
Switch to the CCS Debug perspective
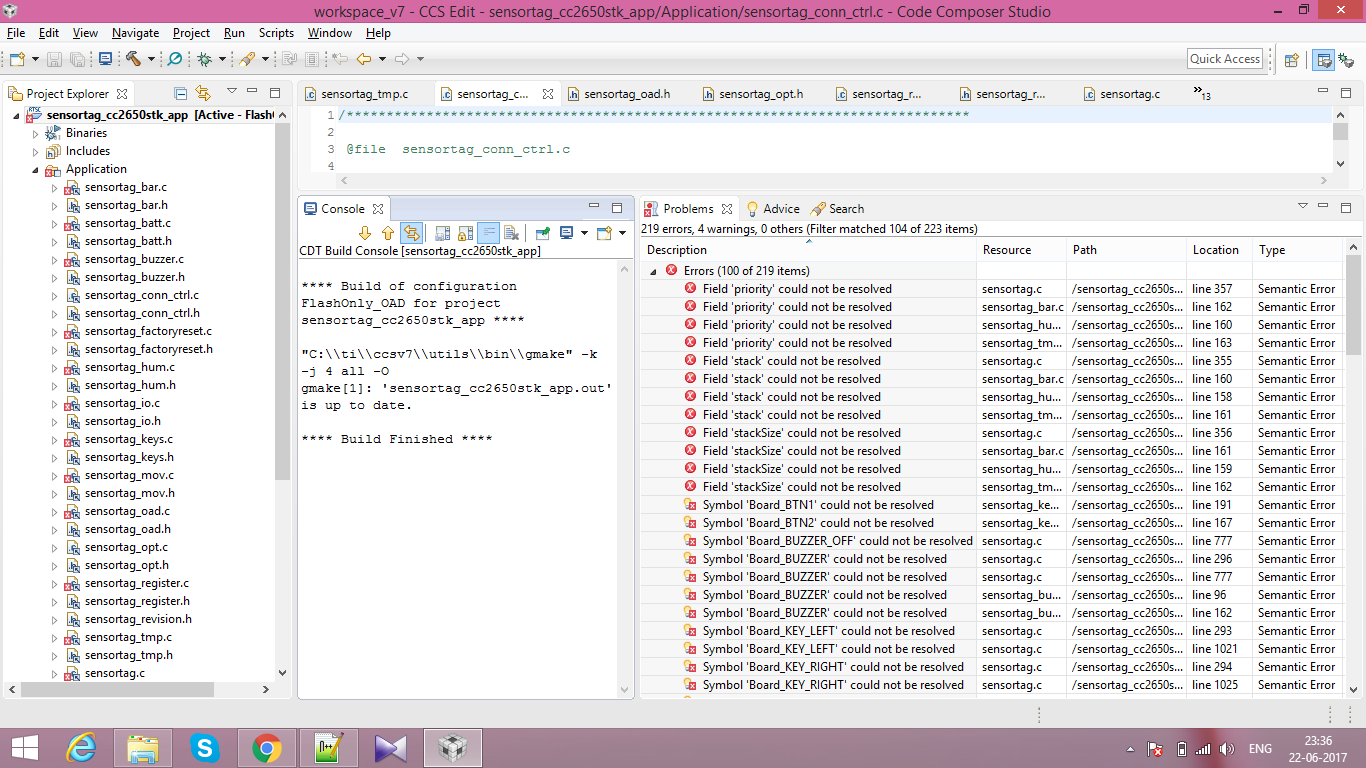pyautogui.click(x=1345, y=59)
